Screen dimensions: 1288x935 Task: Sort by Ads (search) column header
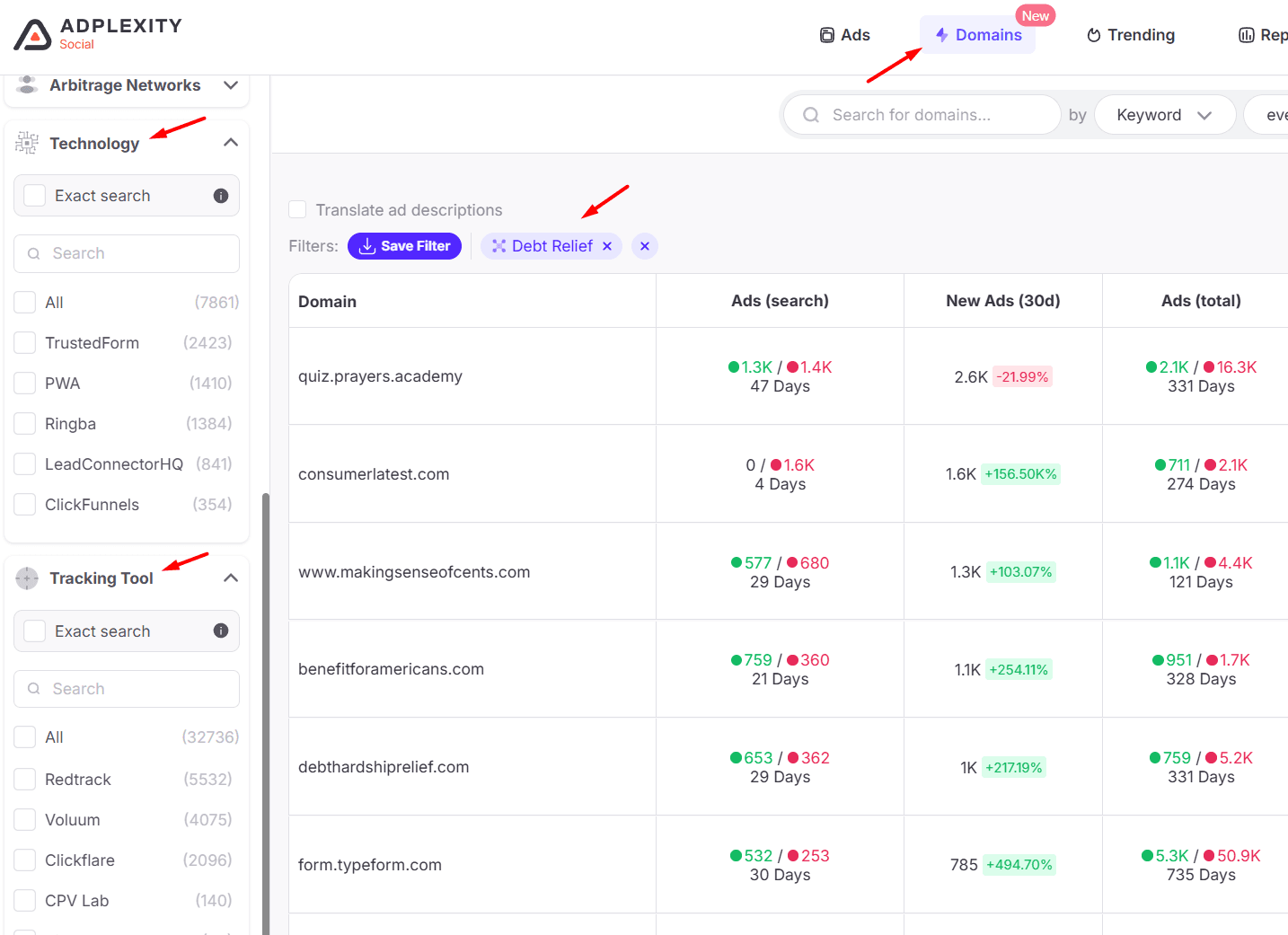click(x=780, y=301)
